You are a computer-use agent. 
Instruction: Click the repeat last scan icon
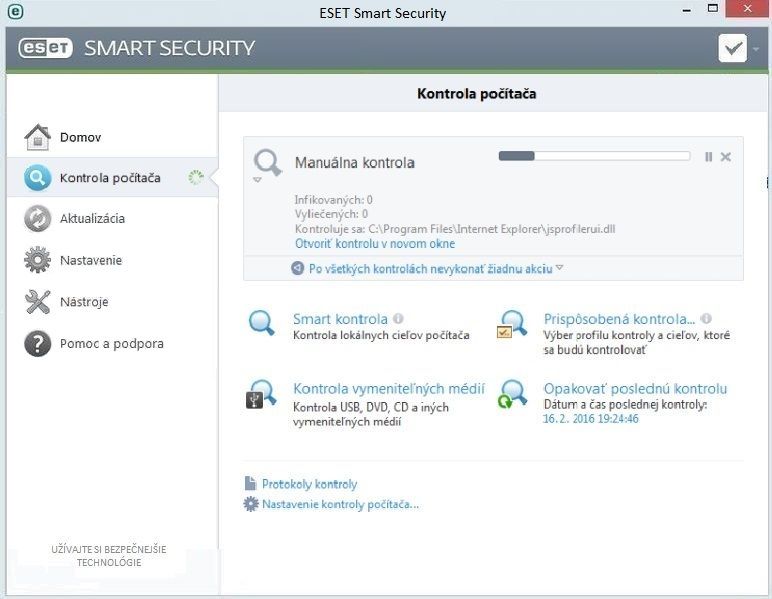[x=512, y=394]
